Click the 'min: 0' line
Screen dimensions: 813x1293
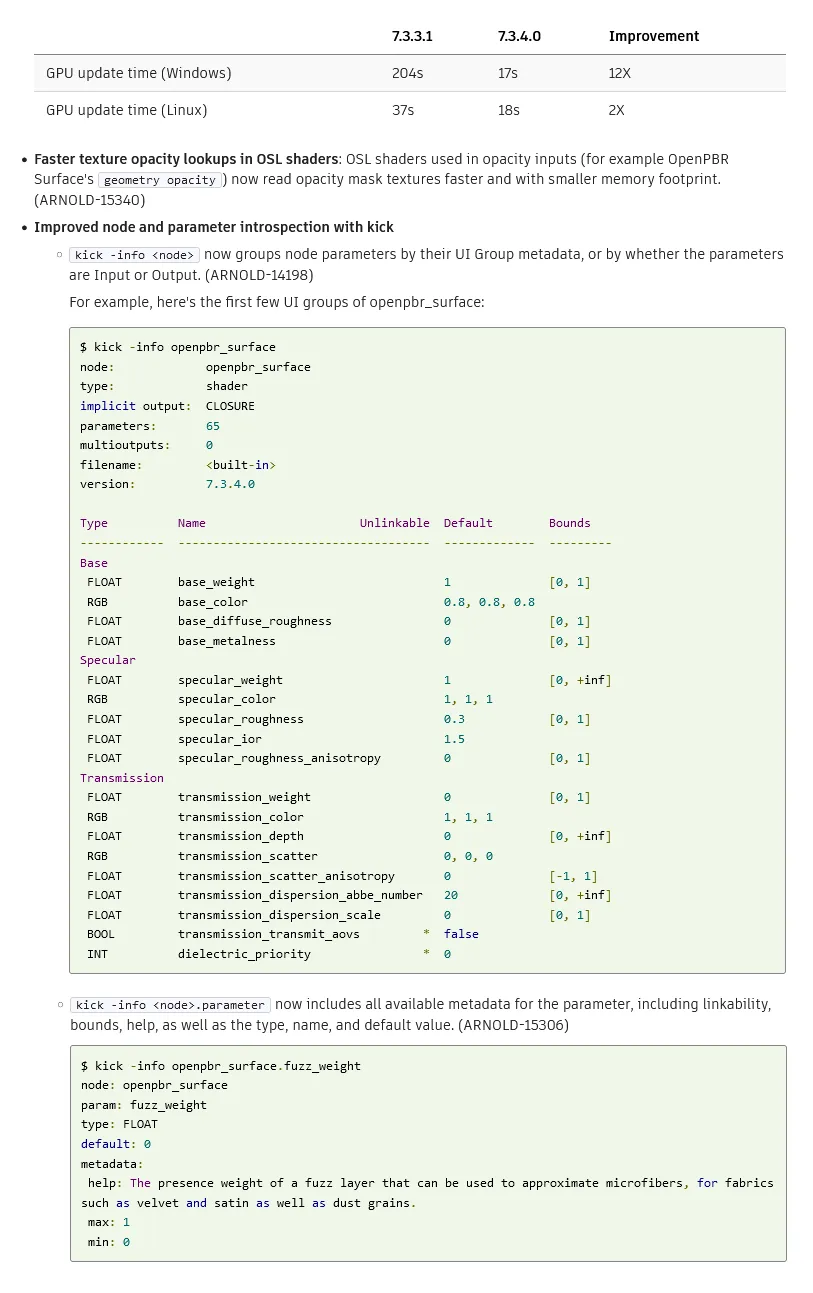pos(109,1242)
